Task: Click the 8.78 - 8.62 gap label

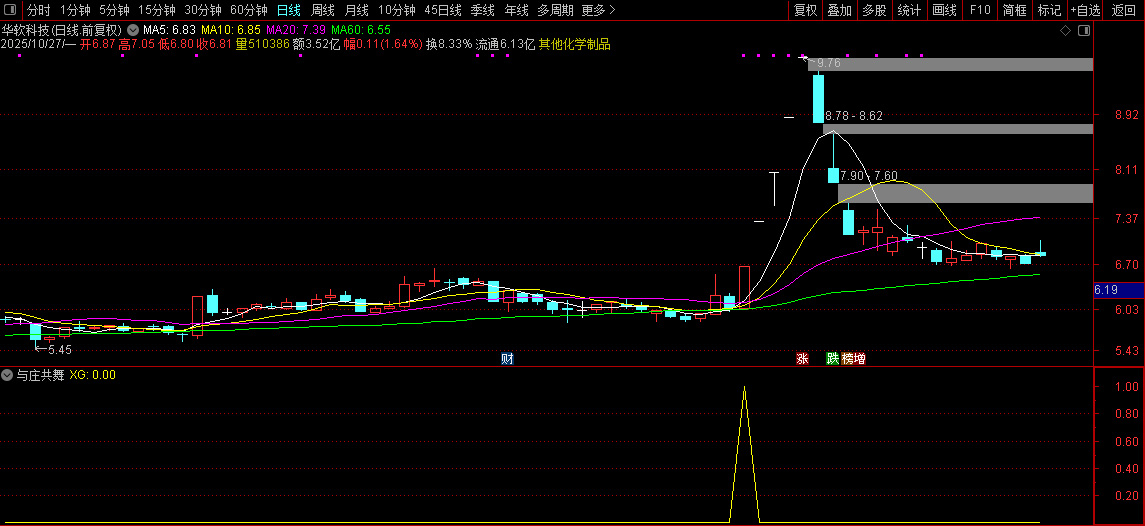Action: [x=854, y=116]
